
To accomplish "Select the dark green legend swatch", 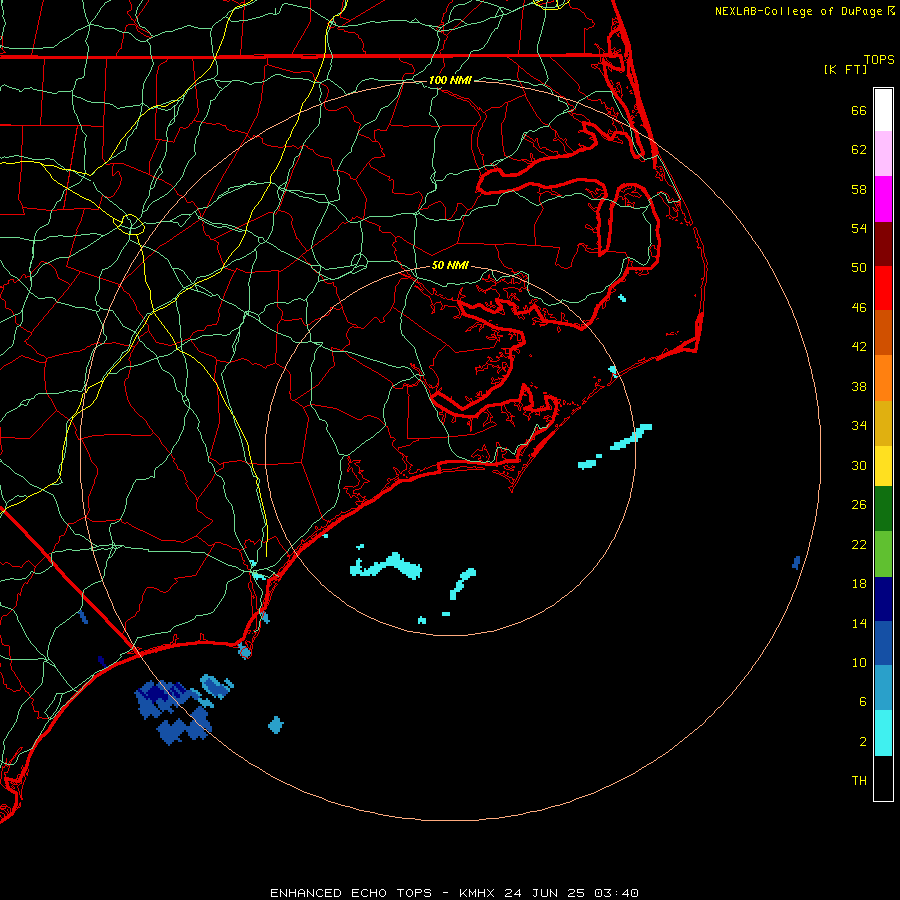I will [883, 509].
